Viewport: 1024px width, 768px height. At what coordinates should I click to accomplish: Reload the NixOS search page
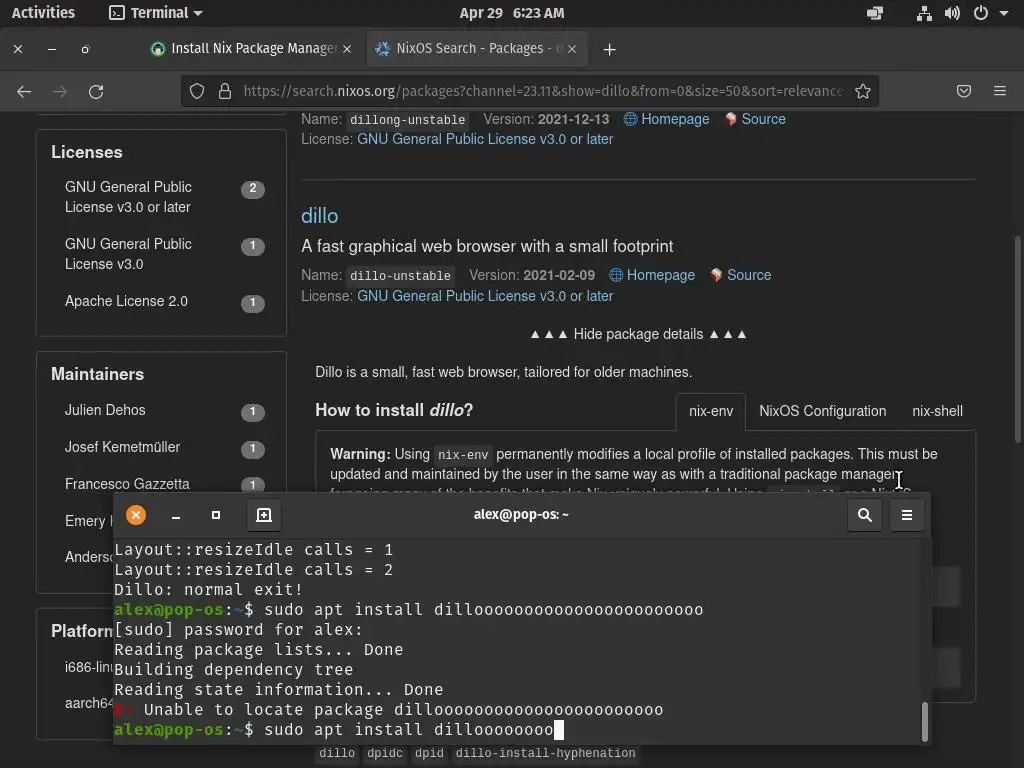coord(96,91)
